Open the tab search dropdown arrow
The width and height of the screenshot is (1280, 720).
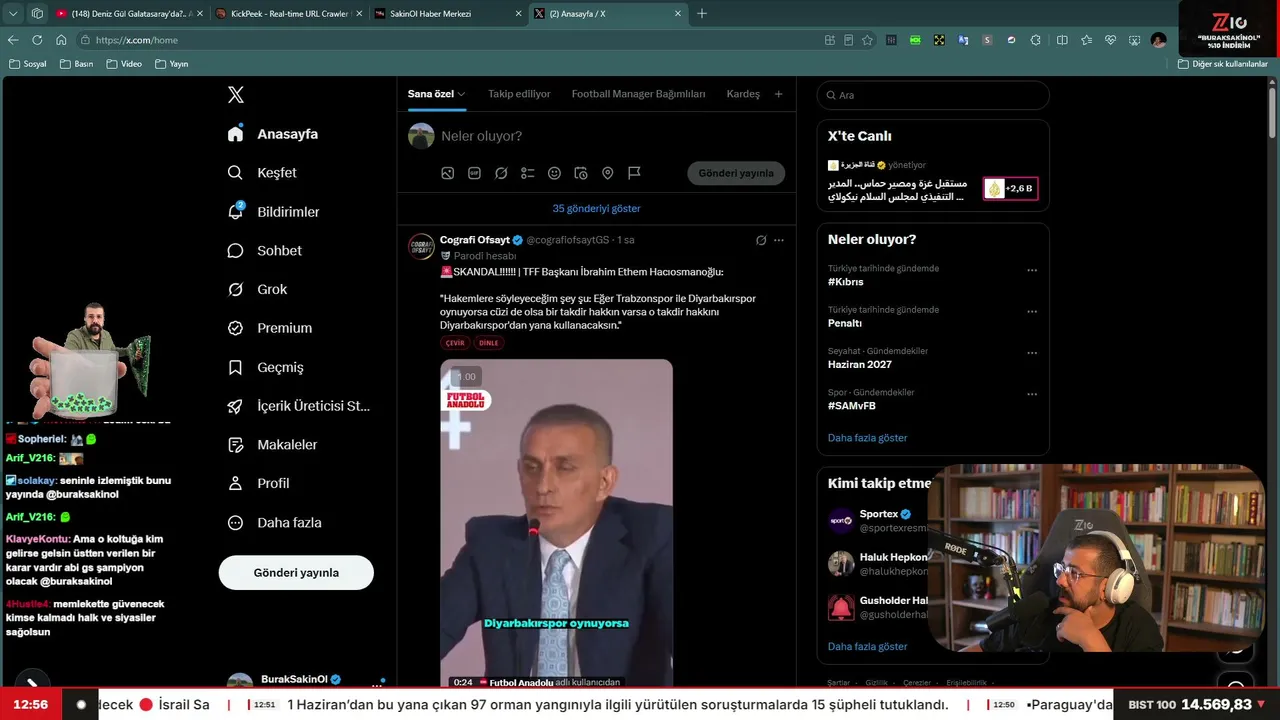coord(13,14)
